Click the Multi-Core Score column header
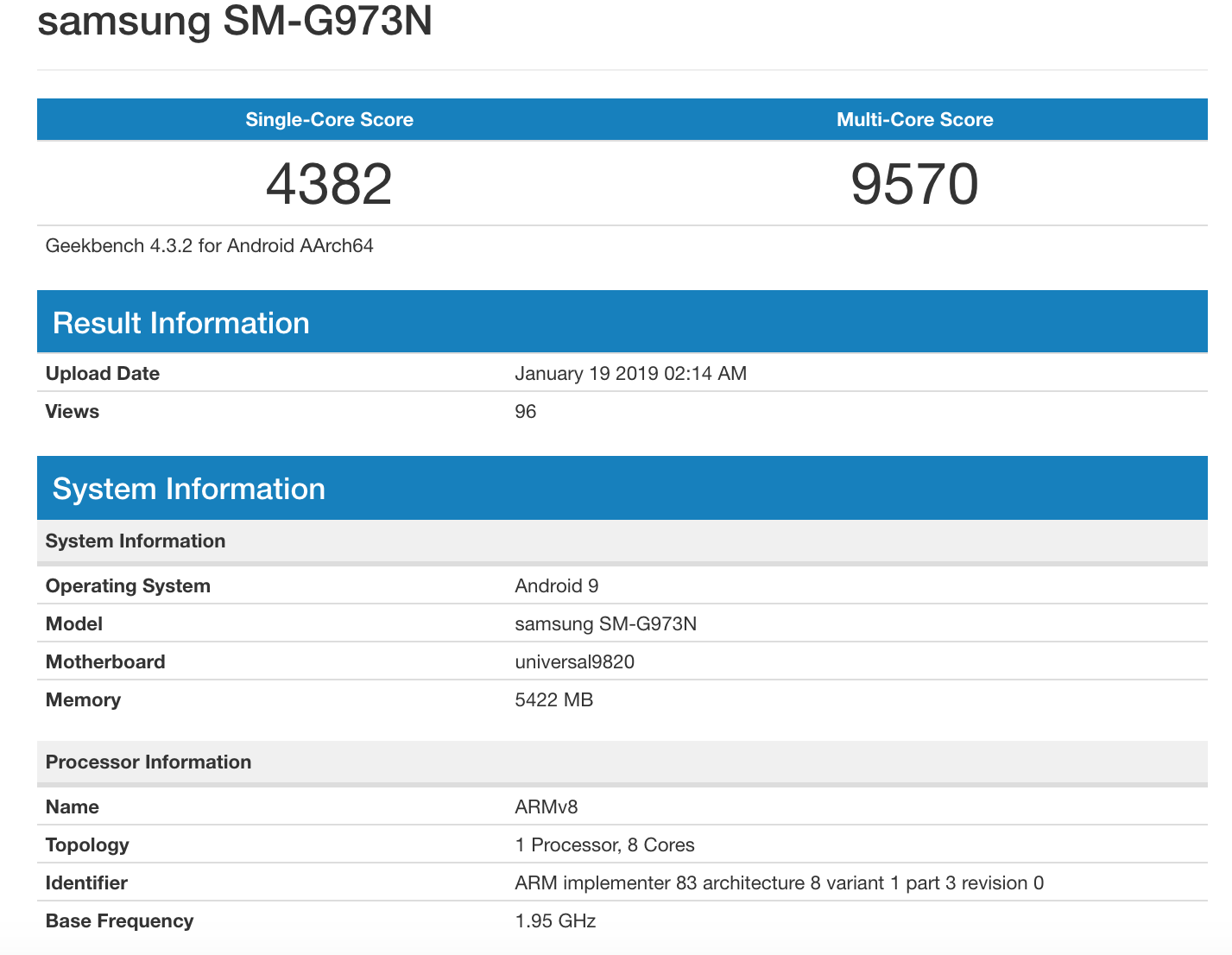This screenshot has width=1232, height=955. tap(914, 120)
